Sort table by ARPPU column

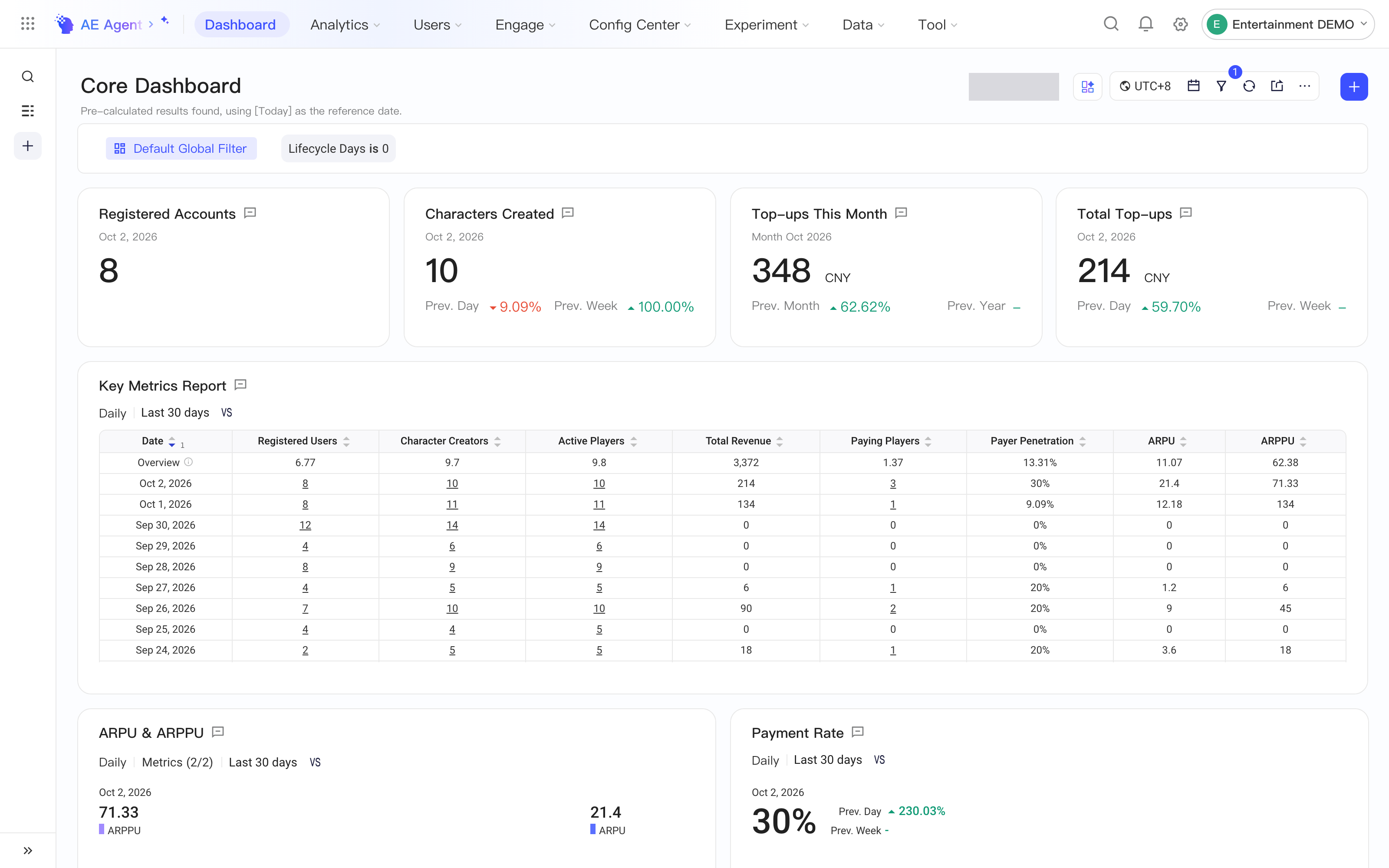point(1303,441)
